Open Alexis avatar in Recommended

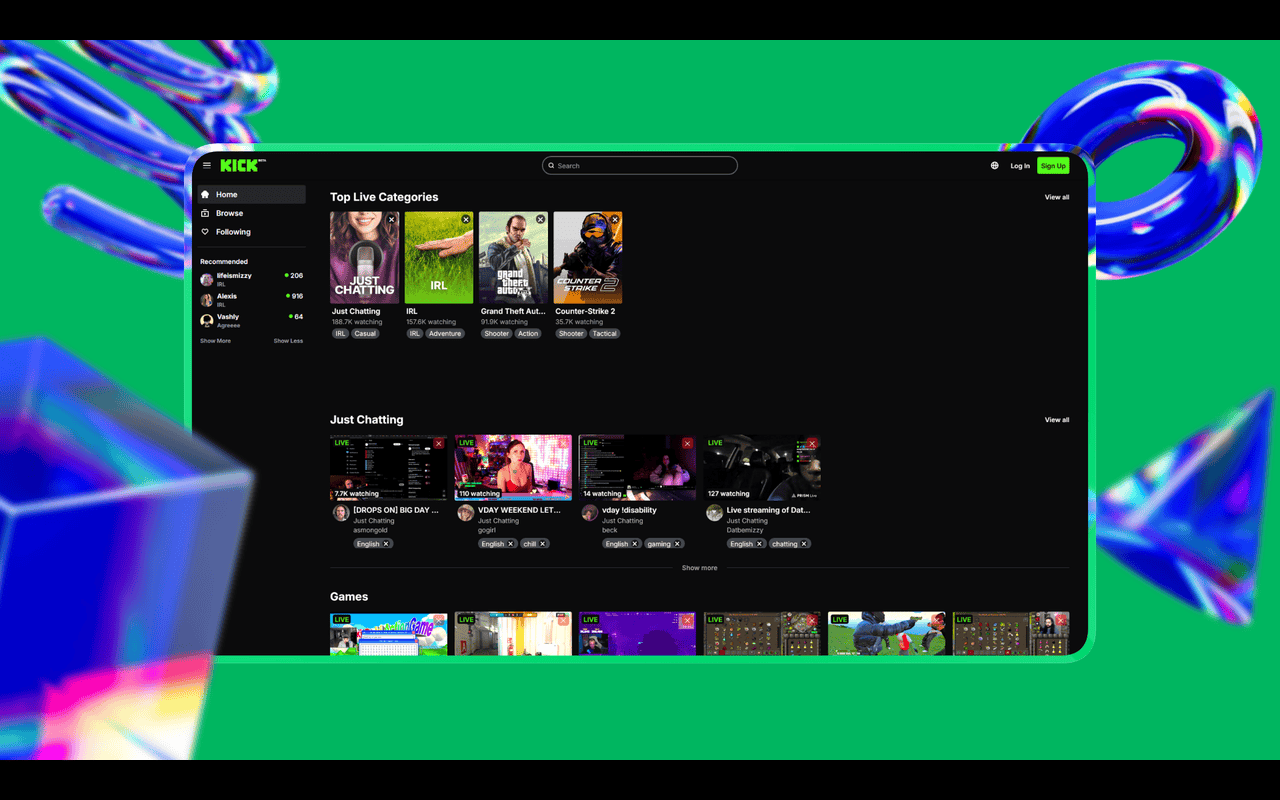(x=207, y=300)
